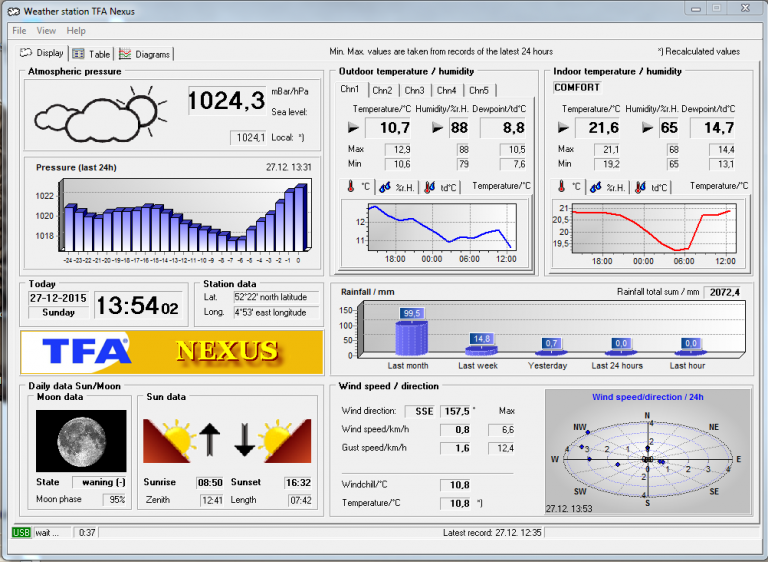Open the View menu
Screen dimensions: 768x562
47,31
